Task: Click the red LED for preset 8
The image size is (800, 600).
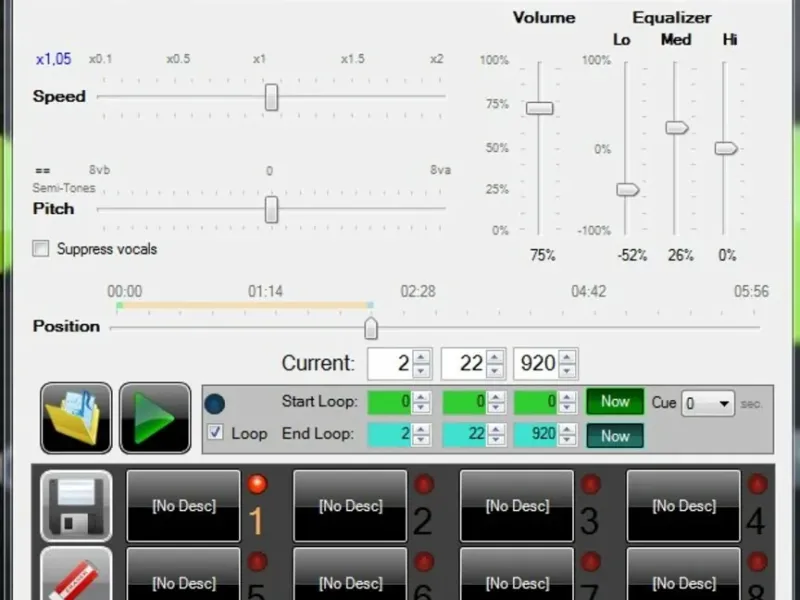Action: [757, 561]
